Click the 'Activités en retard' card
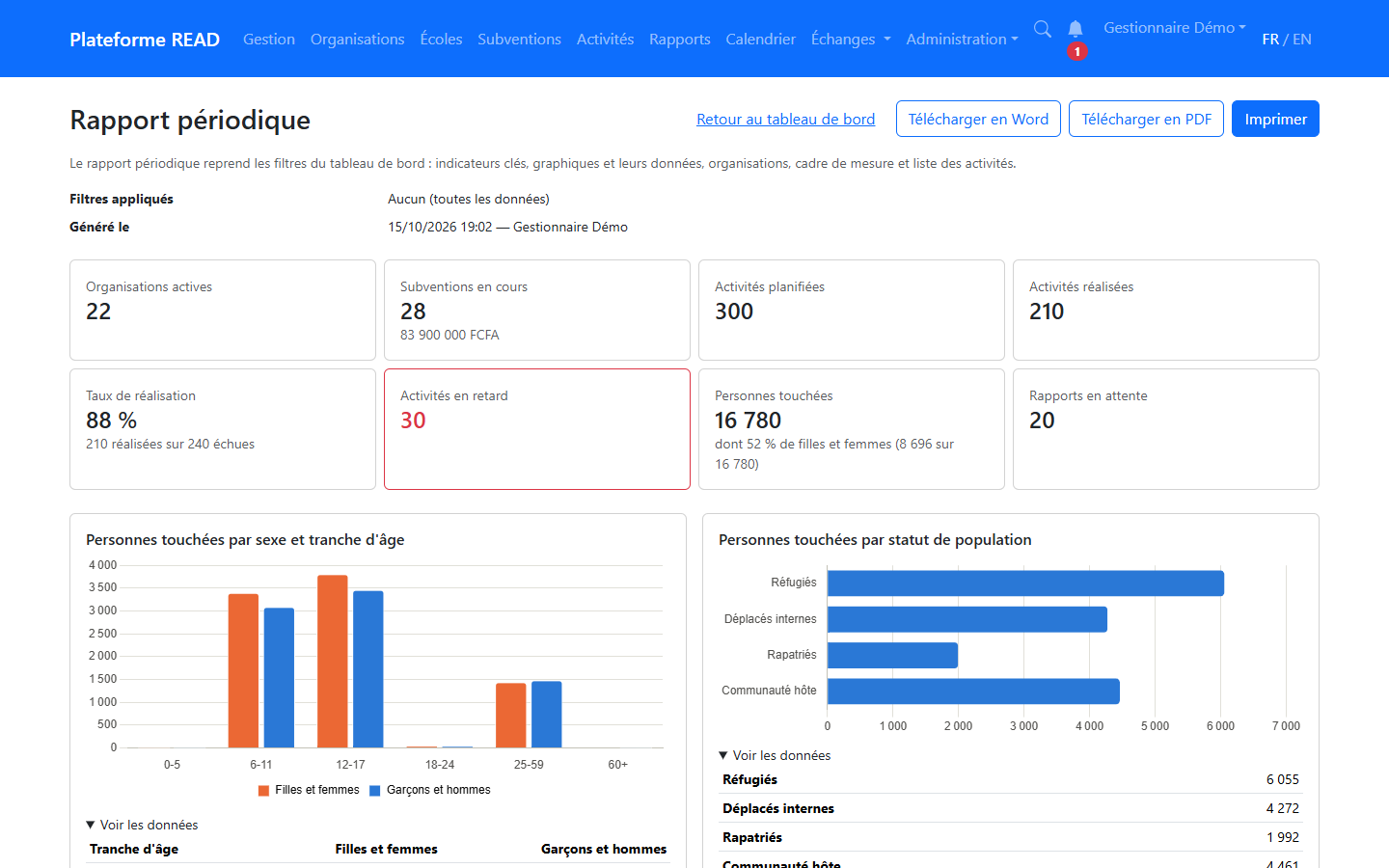The width and height of the screenshot is (1389, 868). point(537,429)
